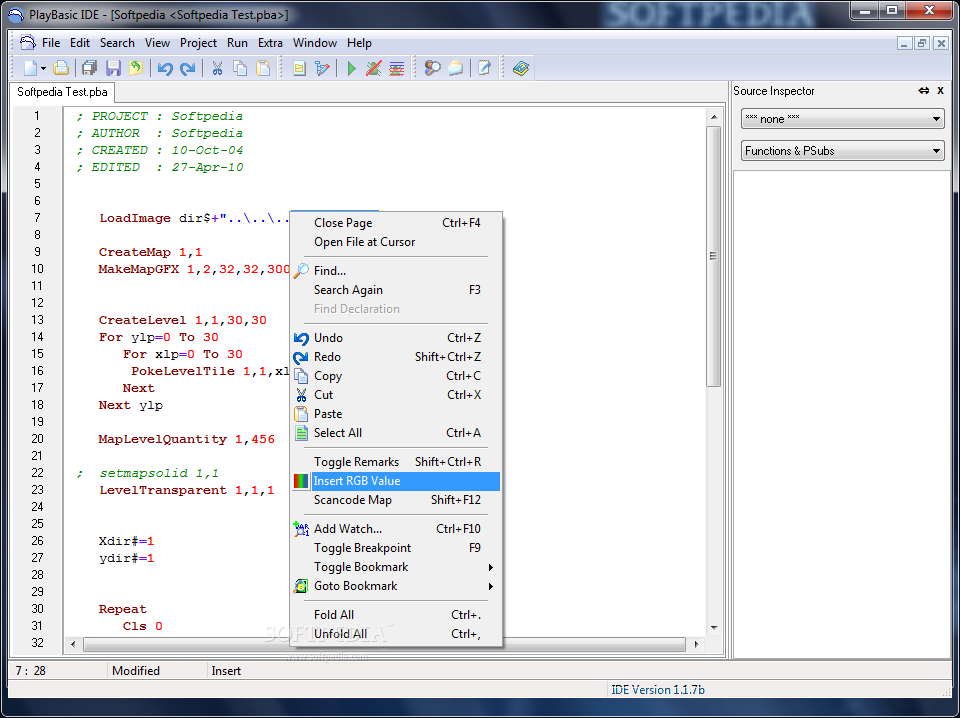The width and height of the screenshot is (960, 718).
Task: Paste with the toolbar clipboard icon
Action: point(263,69)
